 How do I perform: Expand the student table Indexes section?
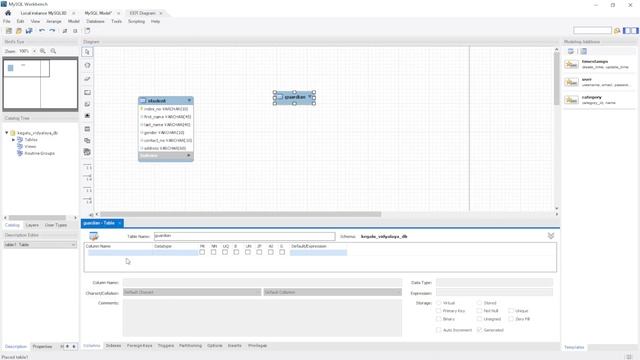[x=188, y=156]
